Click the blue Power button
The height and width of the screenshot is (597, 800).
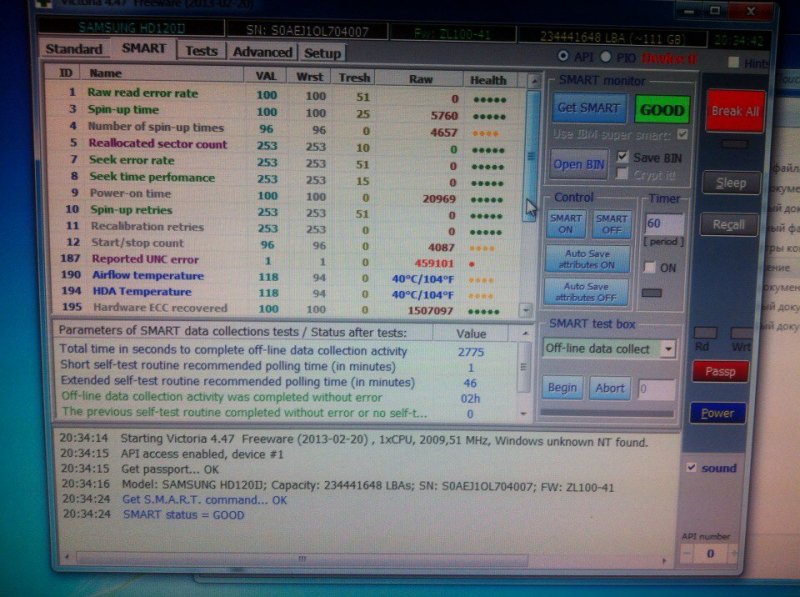point(717,412)
